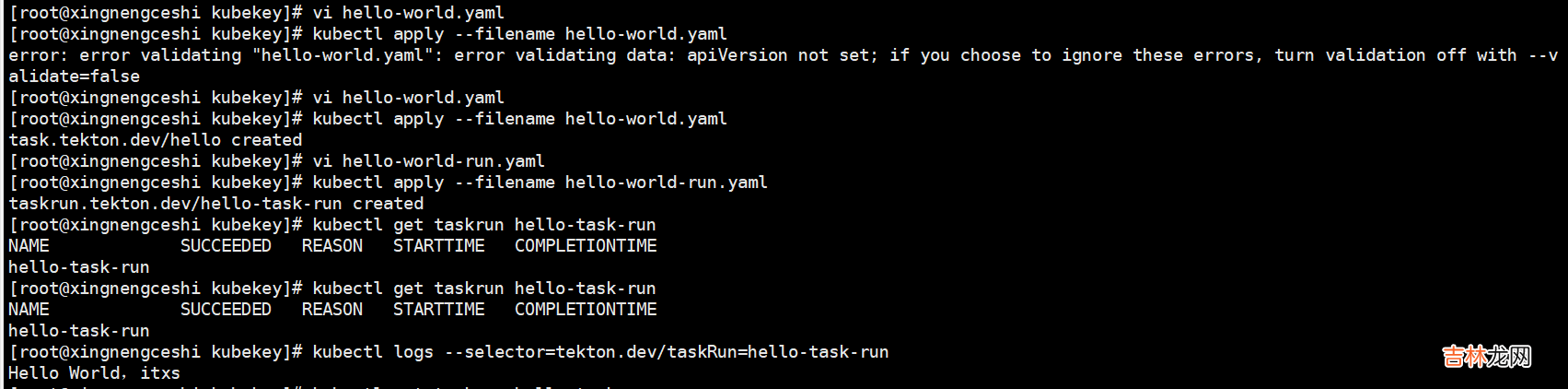Click the "Hello World, itxs" output line

click(94, 373)
